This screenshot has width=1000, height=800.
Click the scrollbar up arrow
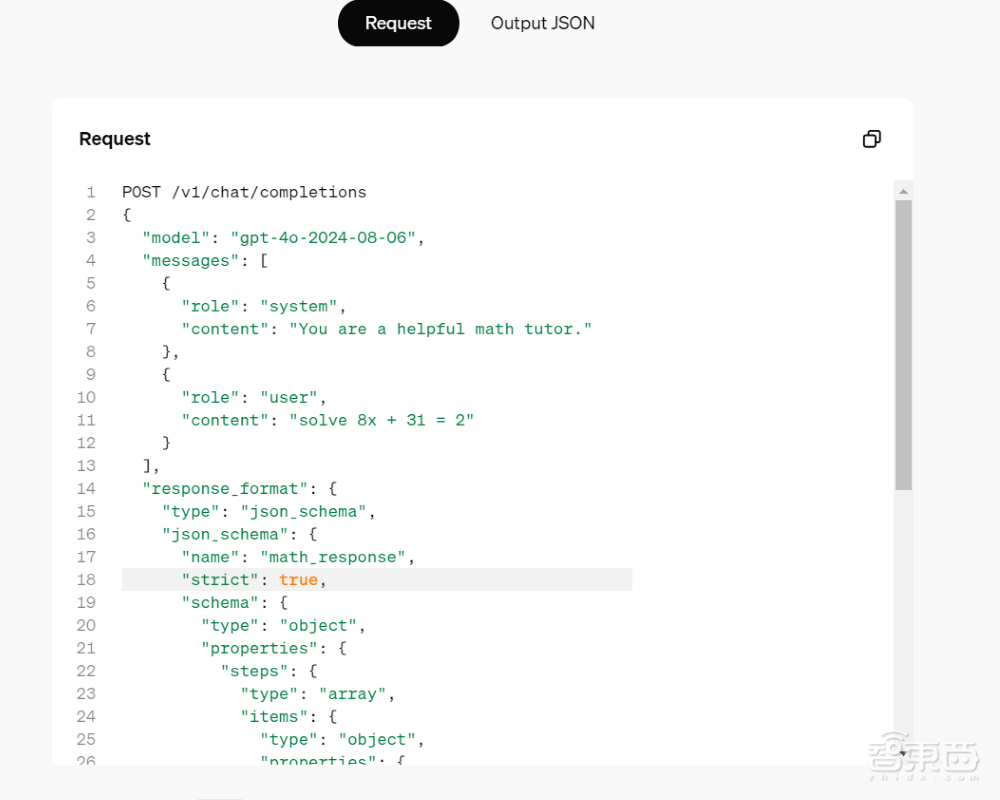pyautogui.click(x=903, y=191)
